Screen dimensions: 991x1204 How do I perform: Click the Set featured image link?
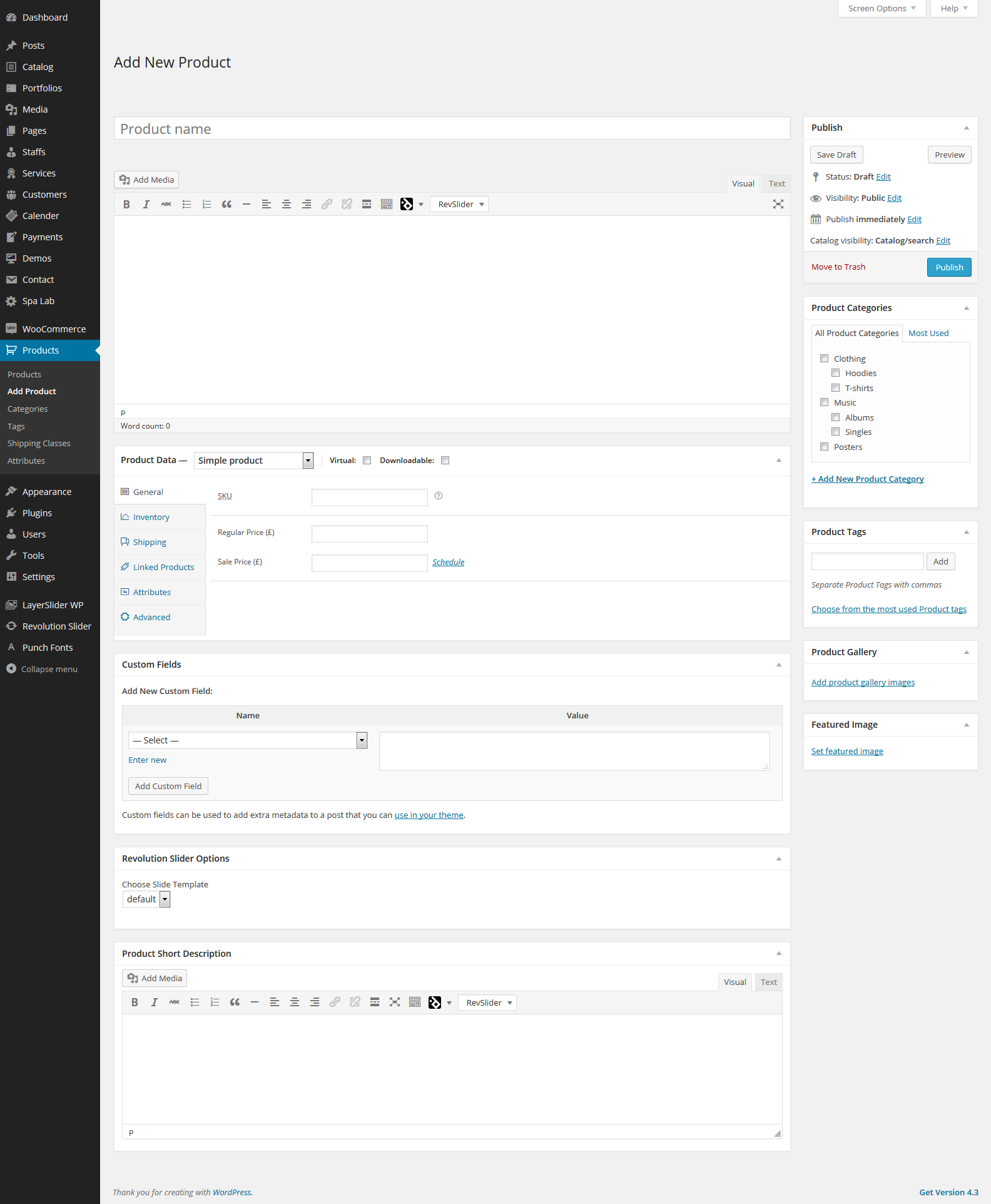(x=847, y=752)
